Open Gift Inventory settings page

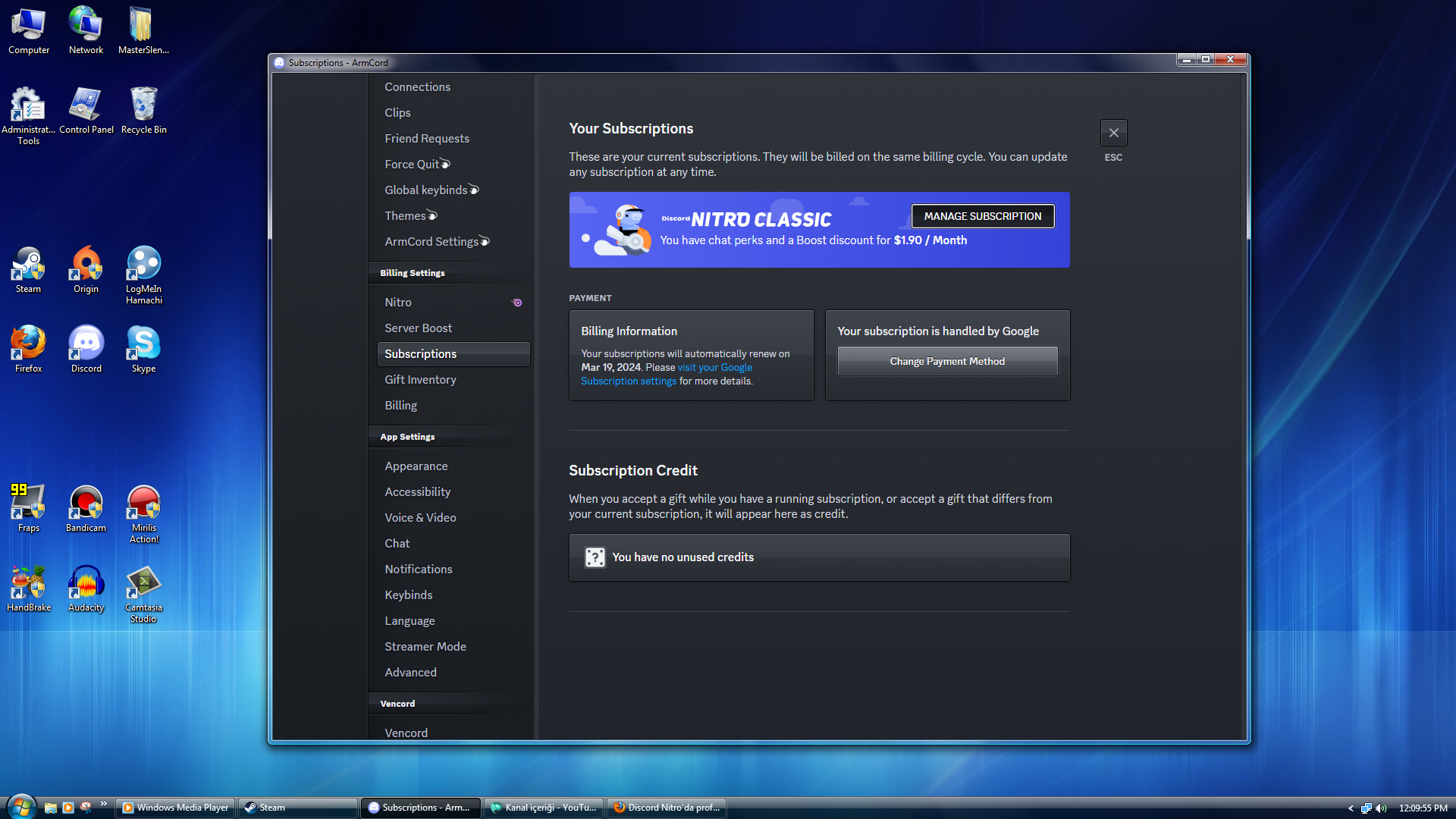[x=420, y=379]
